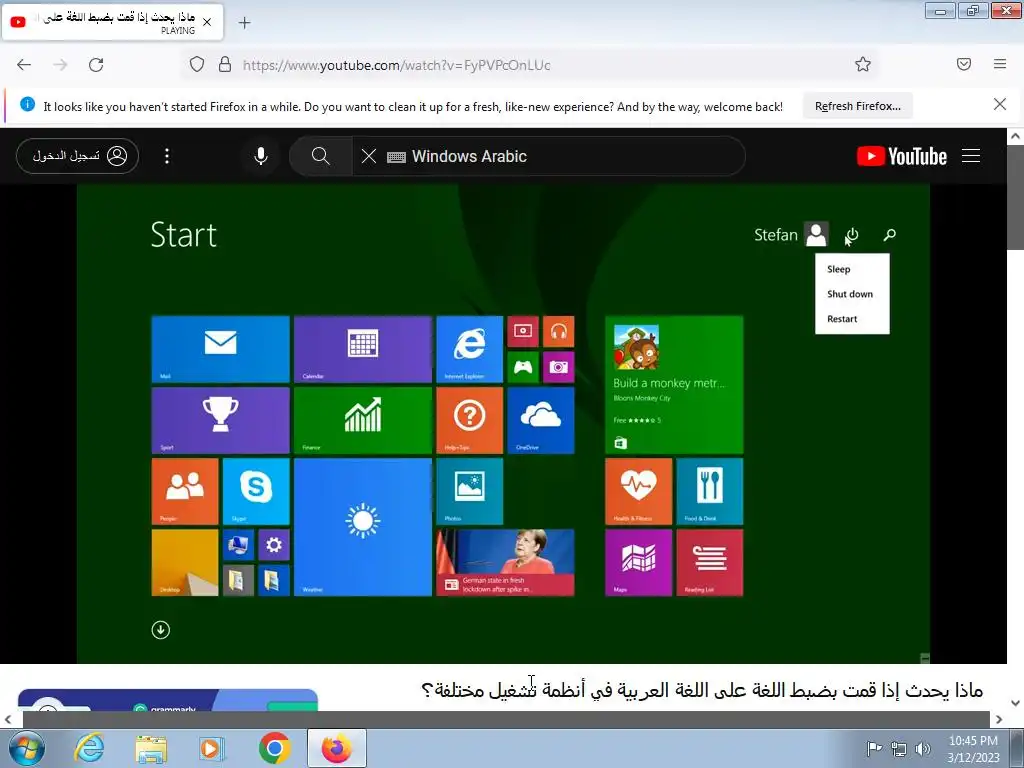Choose Shut down in power menu

pyautogui.click(x=850, y=294)
